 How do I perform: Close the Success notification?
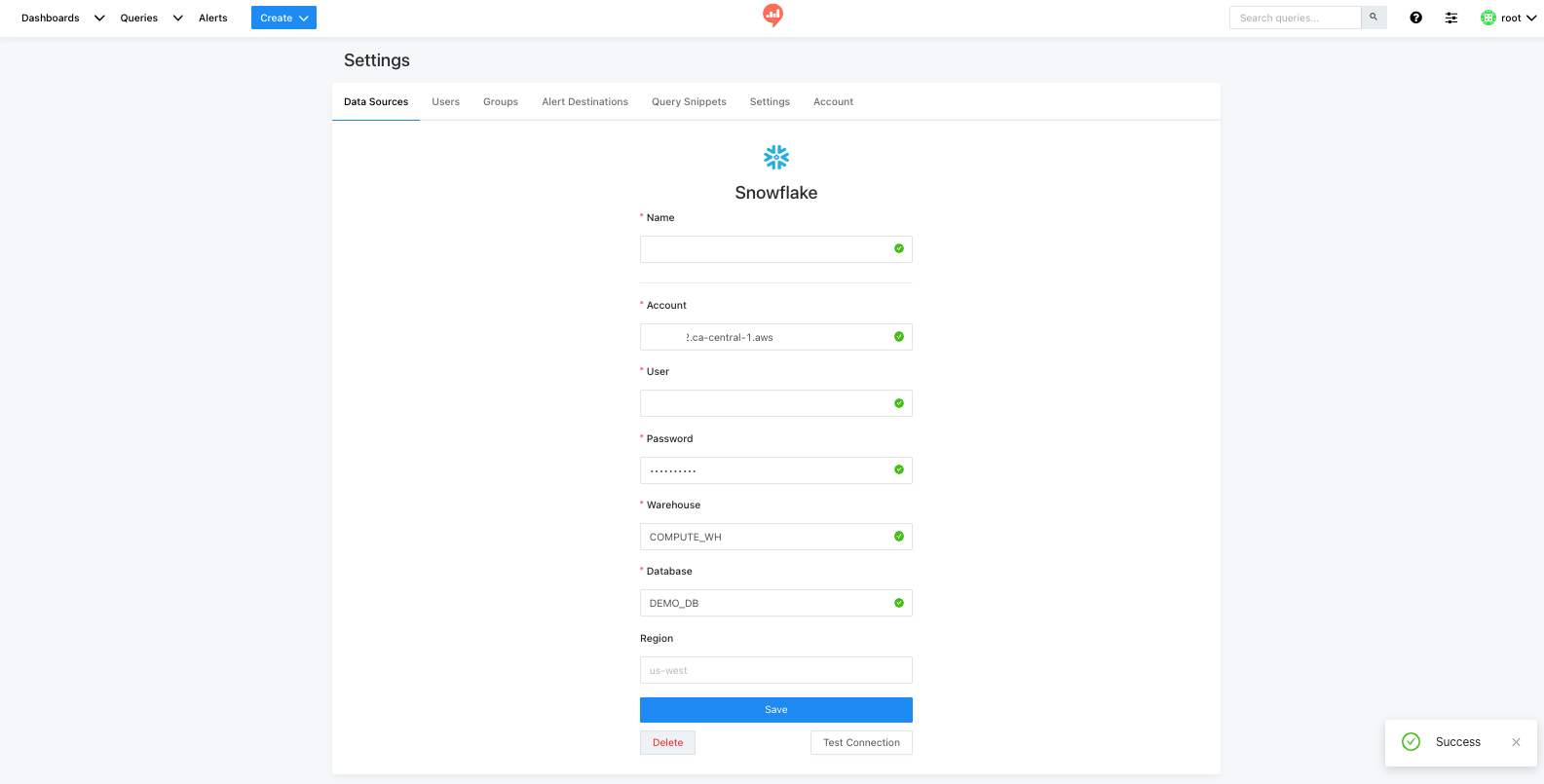pyautogui.click(x=1516, y=742)
